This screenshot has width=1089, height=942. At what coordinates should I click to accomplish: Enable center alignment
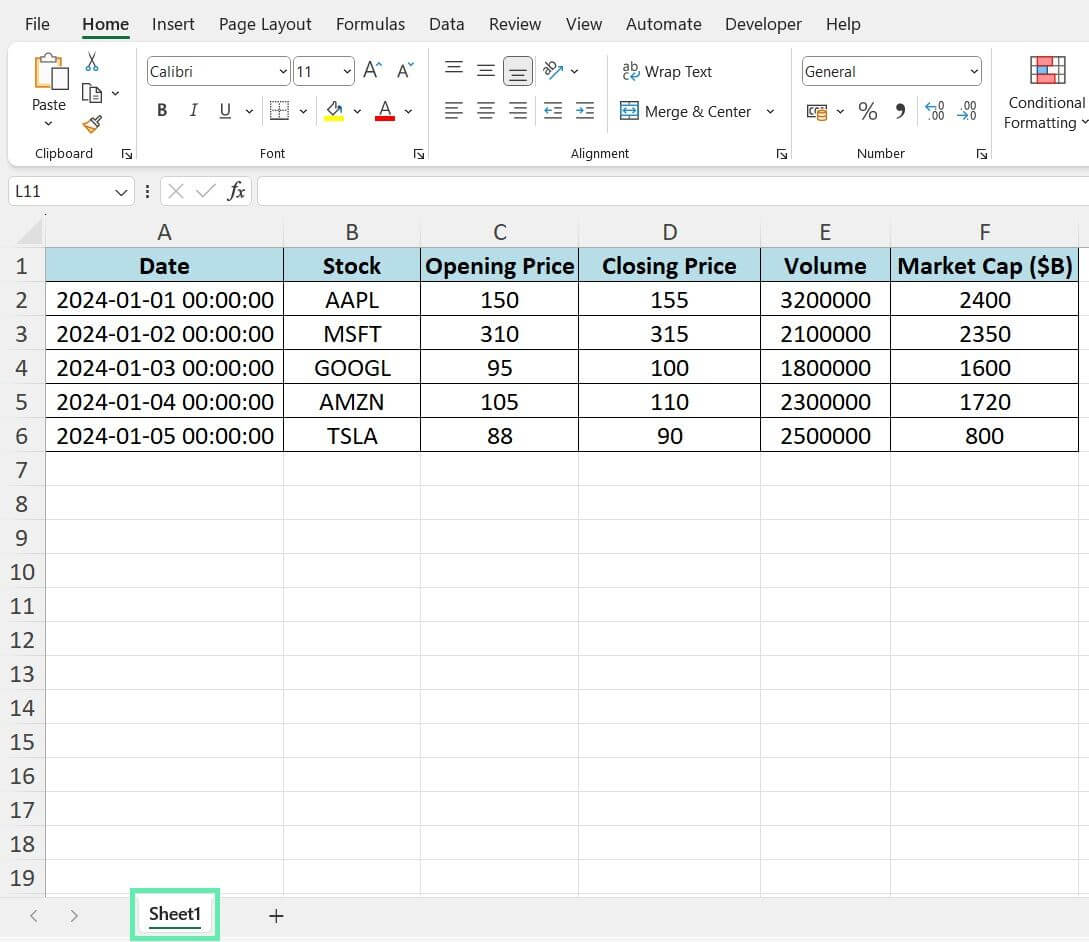pyautogui.click(x=485, y=110)
